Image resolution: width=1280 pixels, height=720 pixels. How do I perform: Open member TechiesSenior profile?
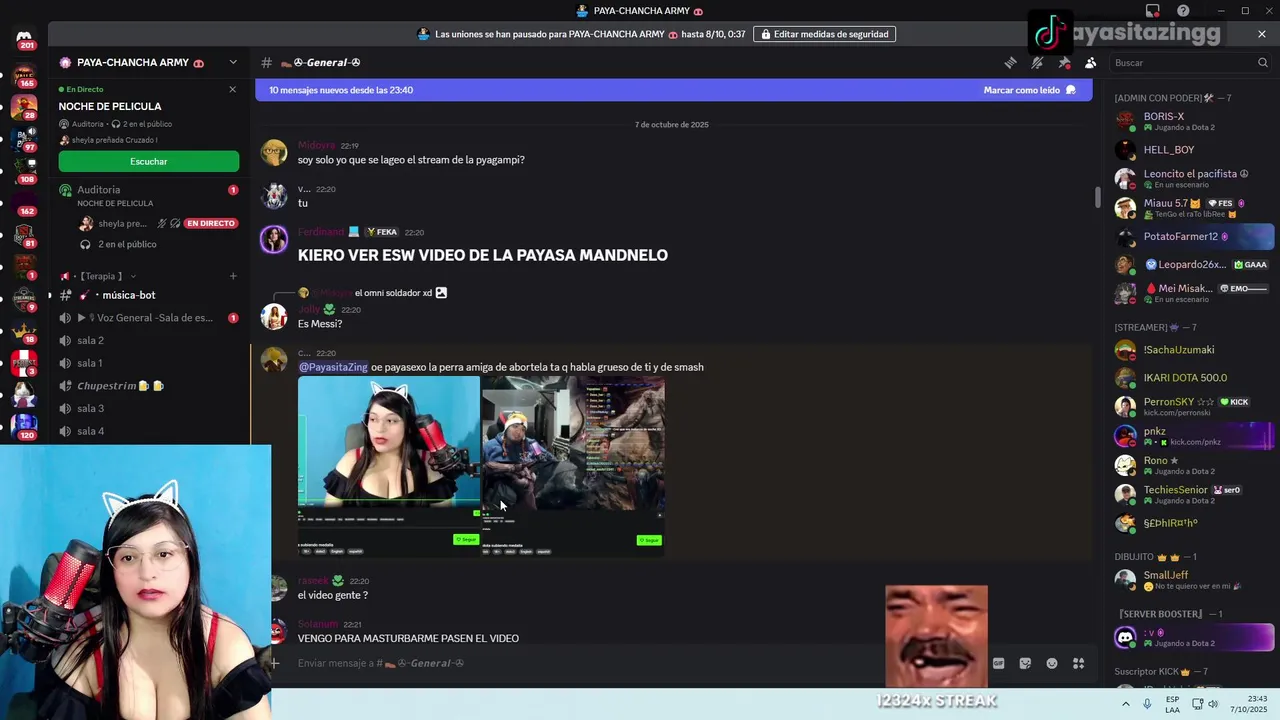click(1192, 494)
